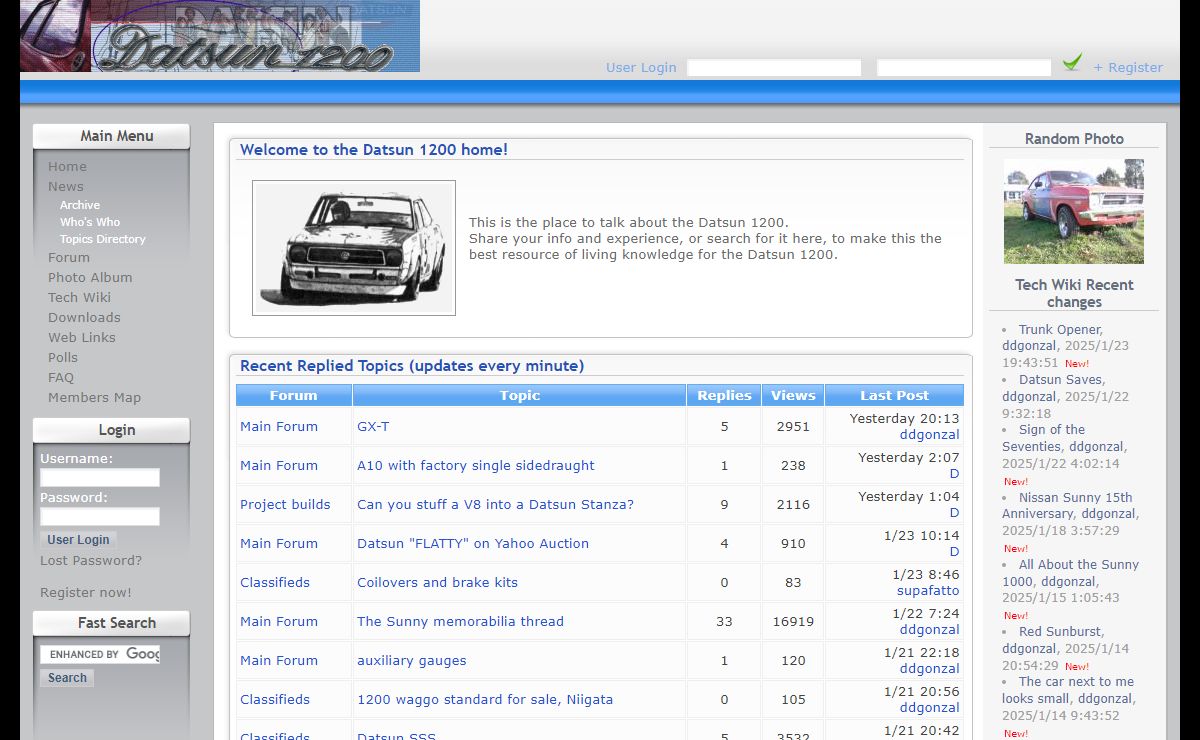Open Home in Main Menu
The image size is (1200, 740).
point(67,167)
